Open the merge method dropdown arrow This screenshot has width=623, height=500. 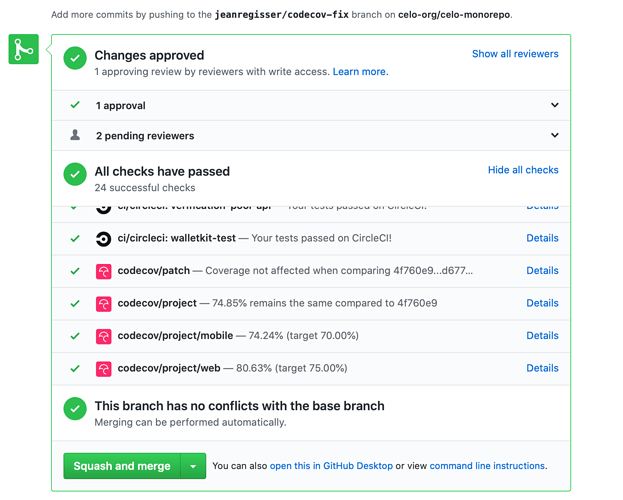194,466
